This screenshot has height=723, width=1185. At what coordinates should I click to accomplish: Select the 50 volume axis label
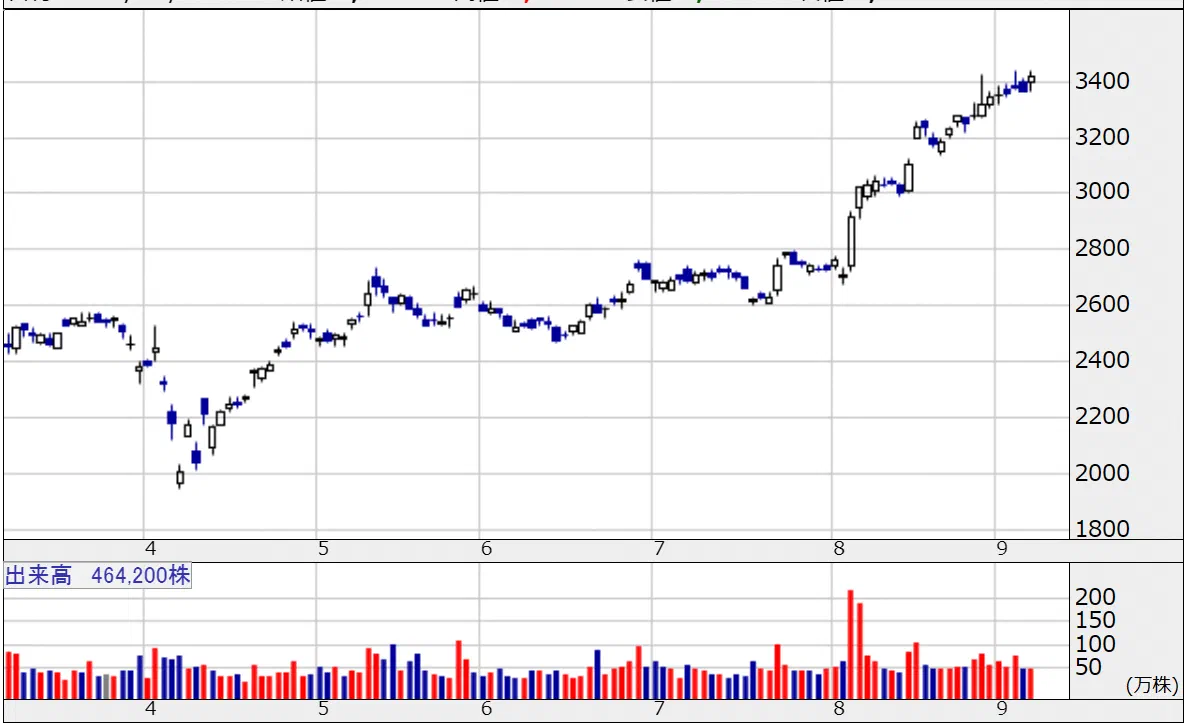point(1088,667)
